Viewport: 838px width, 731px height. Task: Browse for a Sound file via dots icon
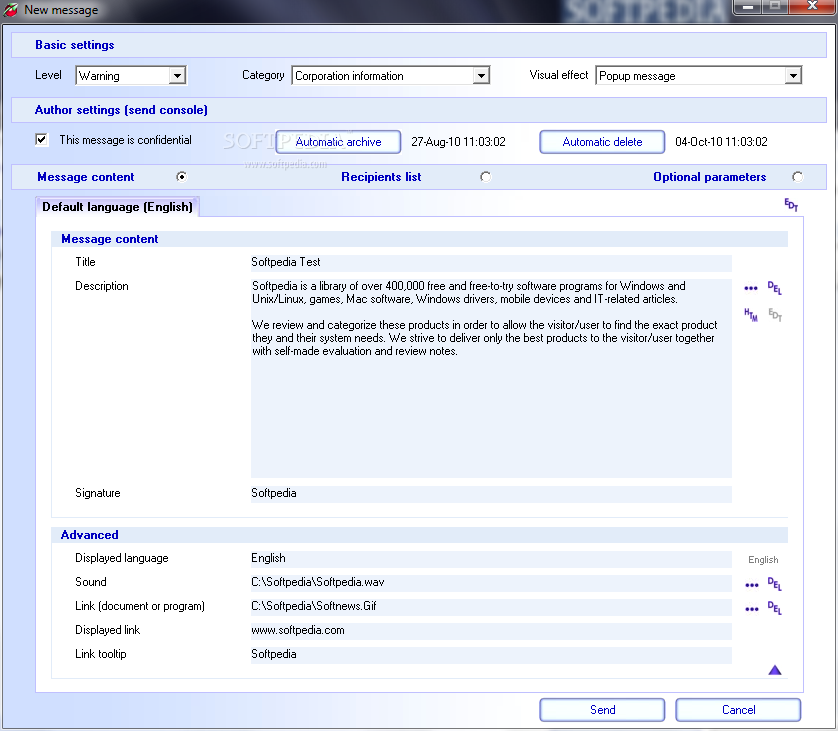tap(751, 585)
